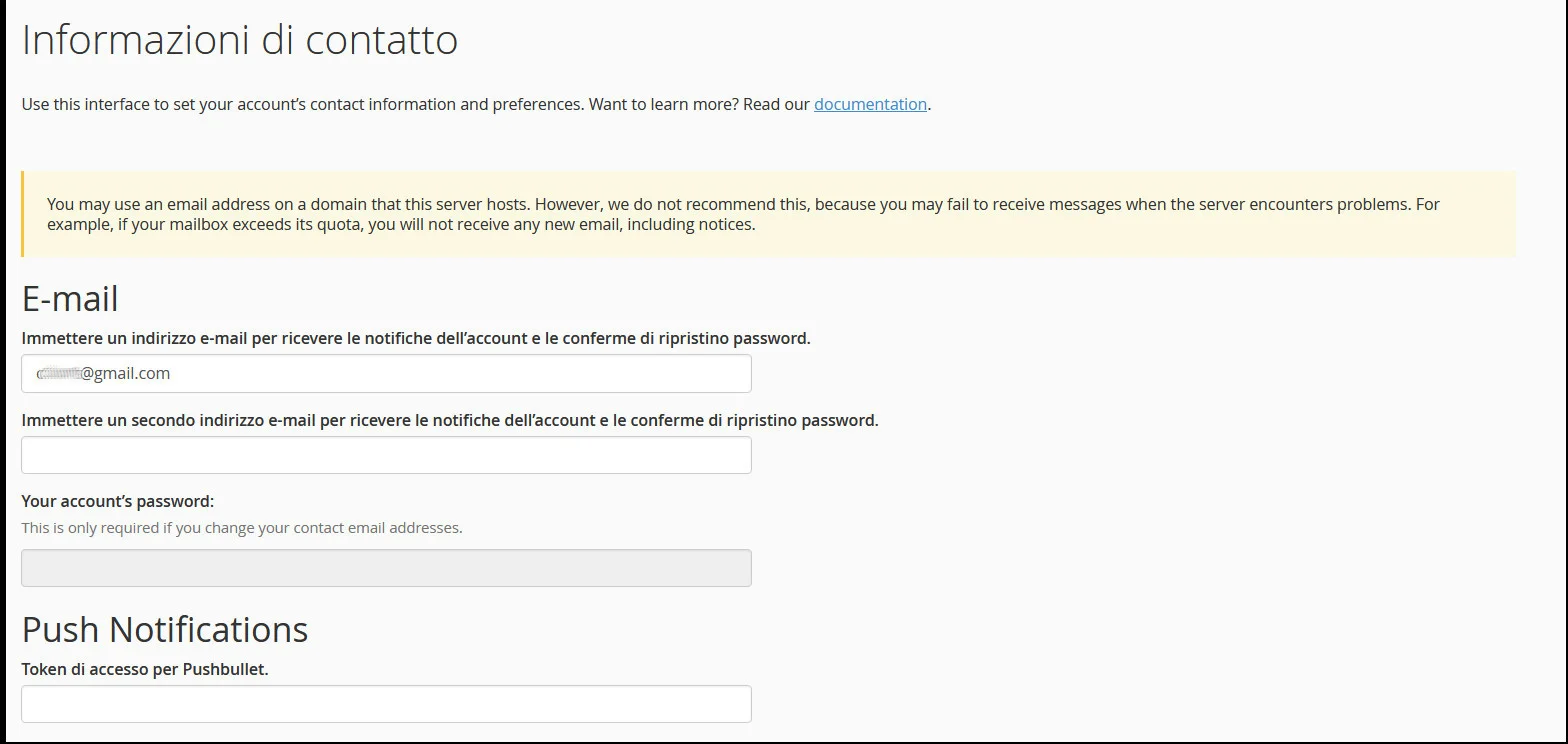The width and height of the screenshot is (1568, 744).
Task: Click the "mailbox exceeds its quota" warning line
Action: (400, 224)
